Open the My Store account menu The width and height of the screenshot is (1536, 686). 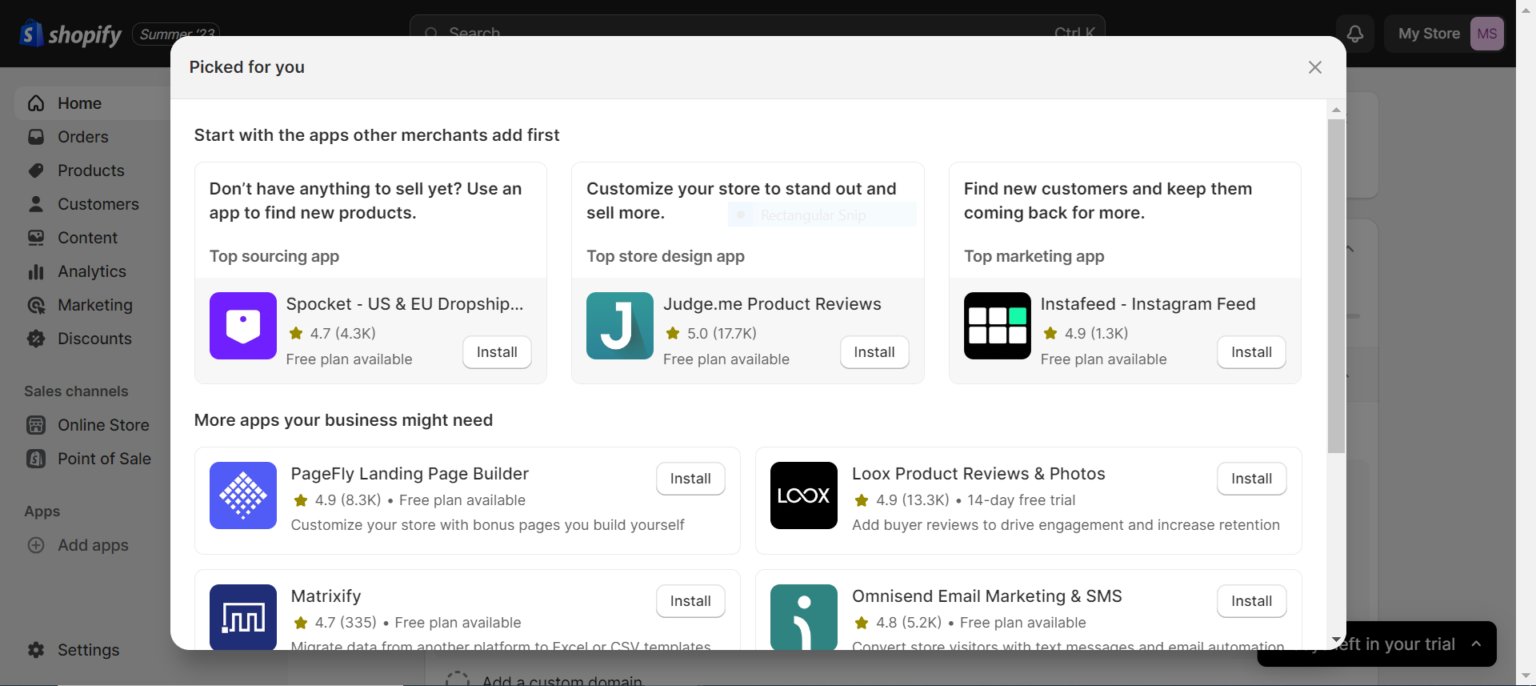[x=1445, y=34]
